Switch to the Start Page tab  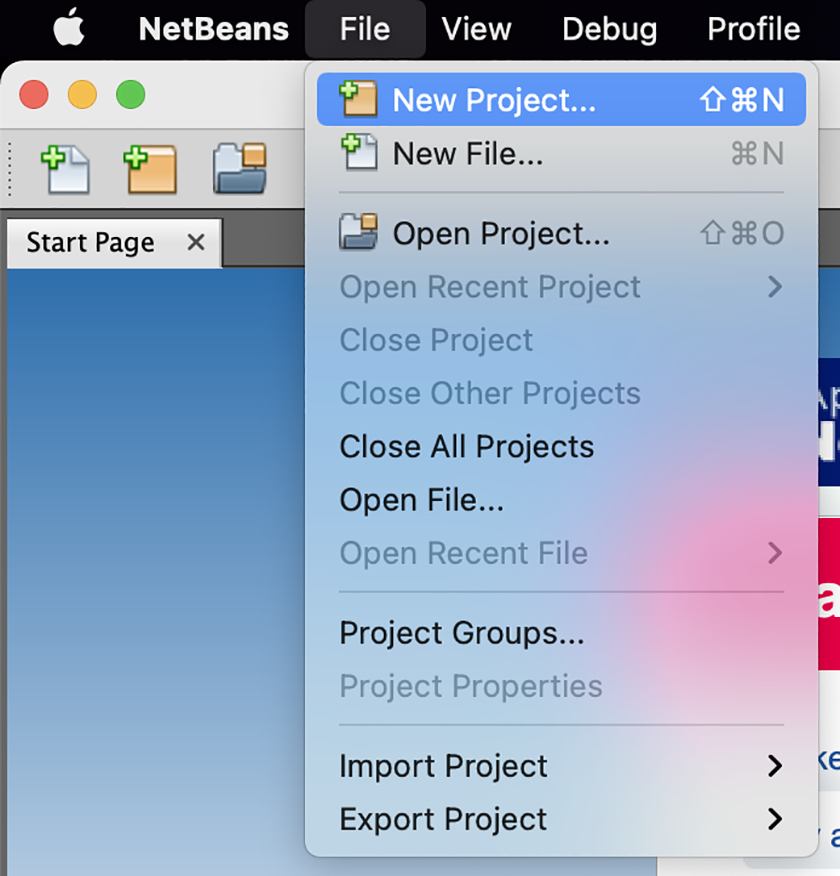pyautogui.click(x=90, y=242)
